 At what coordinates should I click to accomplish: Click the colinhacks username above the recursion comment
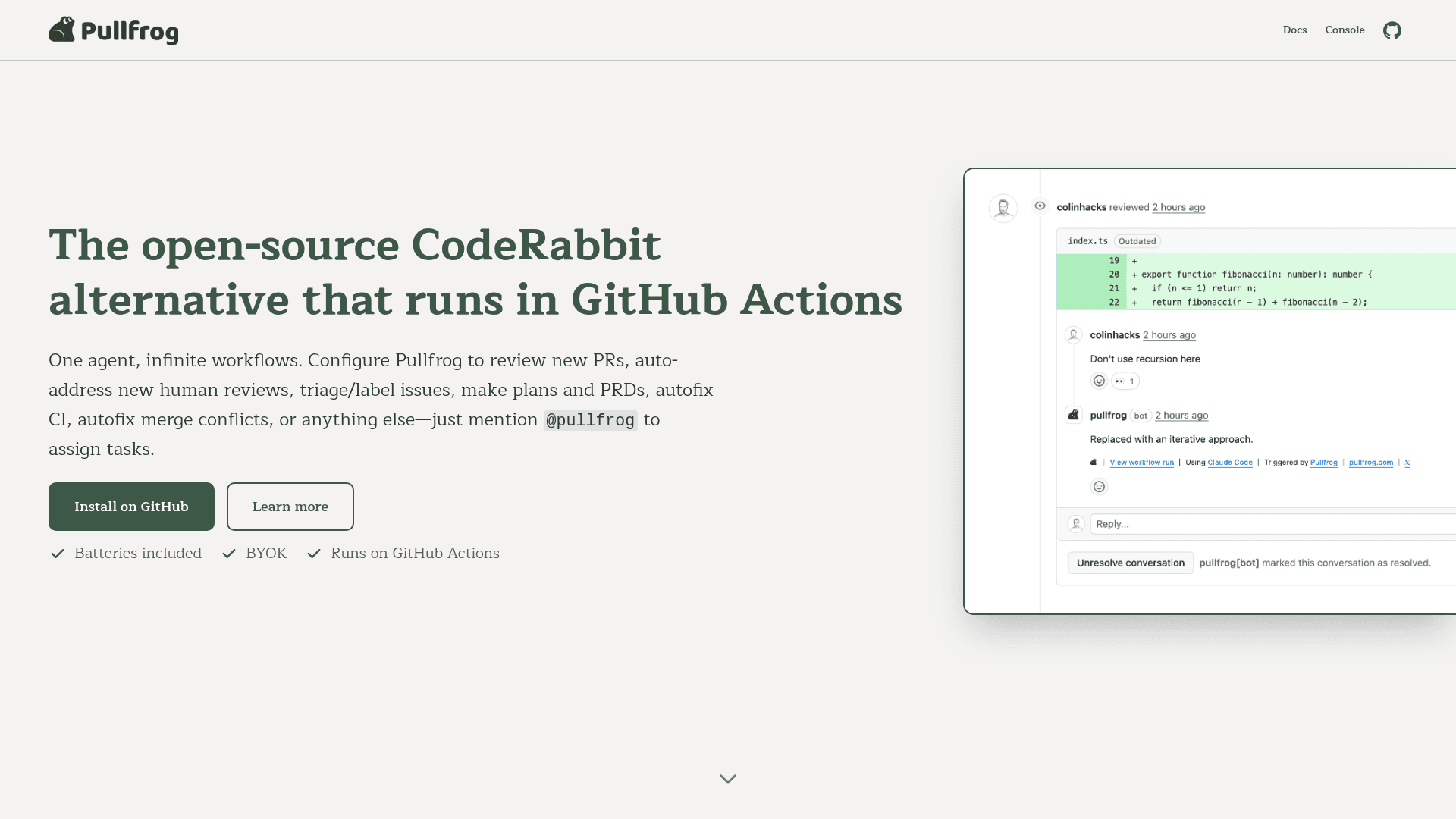click(x=1115, y=335)
